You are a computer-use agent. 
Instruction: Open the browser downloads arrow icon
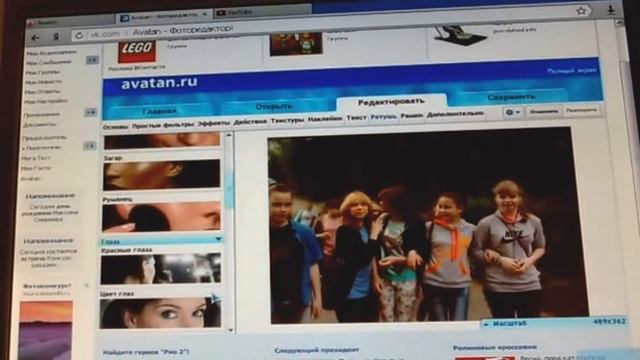tap(611, 10)
